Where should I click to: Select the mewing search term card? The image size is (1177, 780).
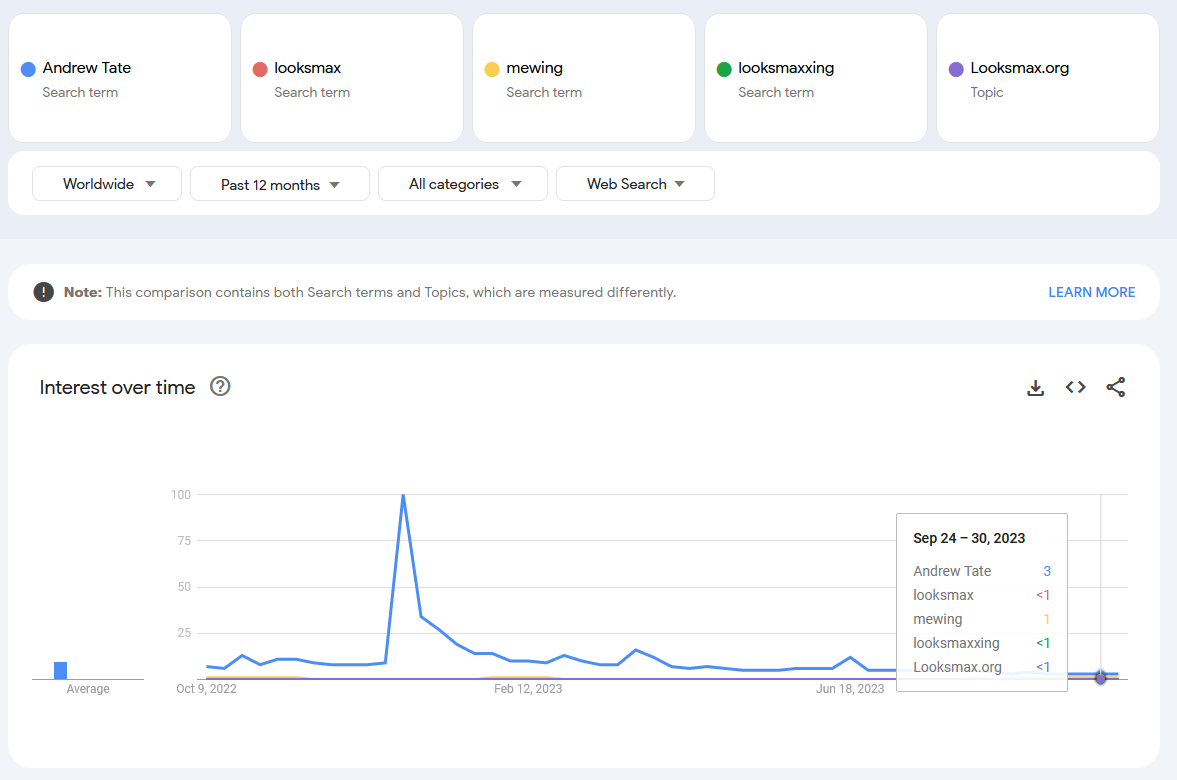(583, 78)
